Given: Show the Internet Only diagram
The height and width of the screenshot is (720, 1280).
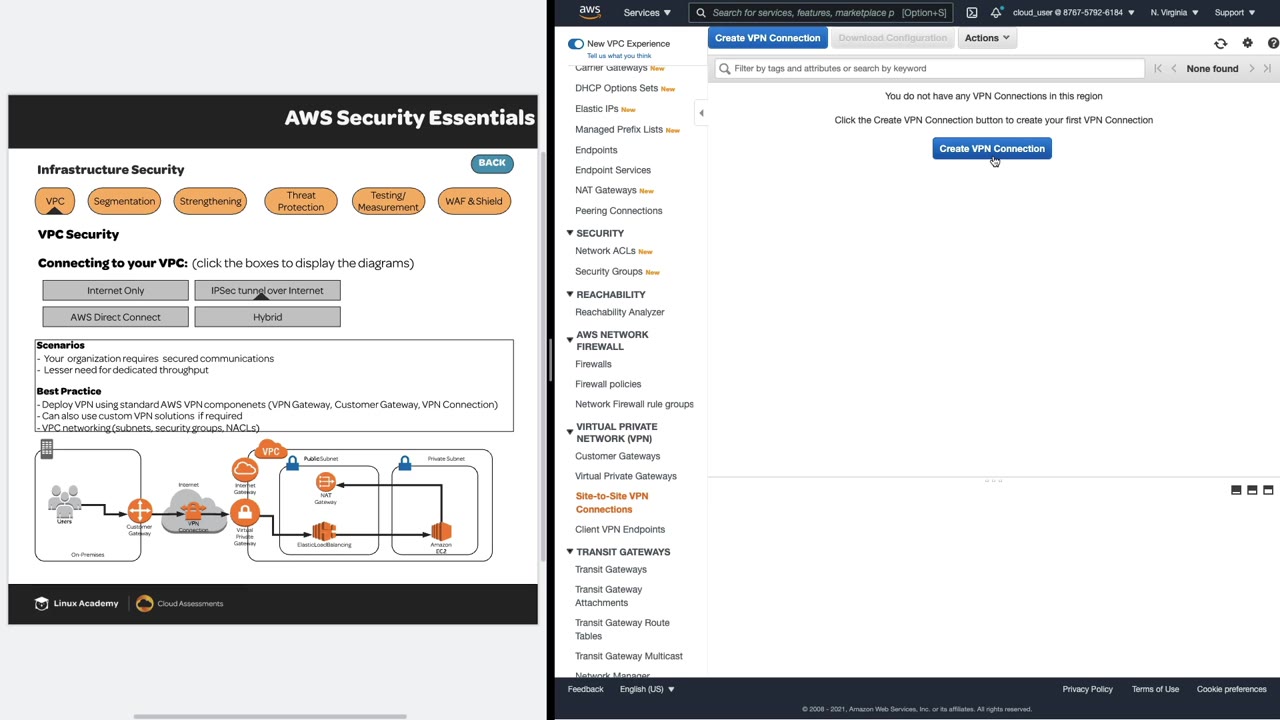Looking at the screenshot, I should click(x=115, y=291).
